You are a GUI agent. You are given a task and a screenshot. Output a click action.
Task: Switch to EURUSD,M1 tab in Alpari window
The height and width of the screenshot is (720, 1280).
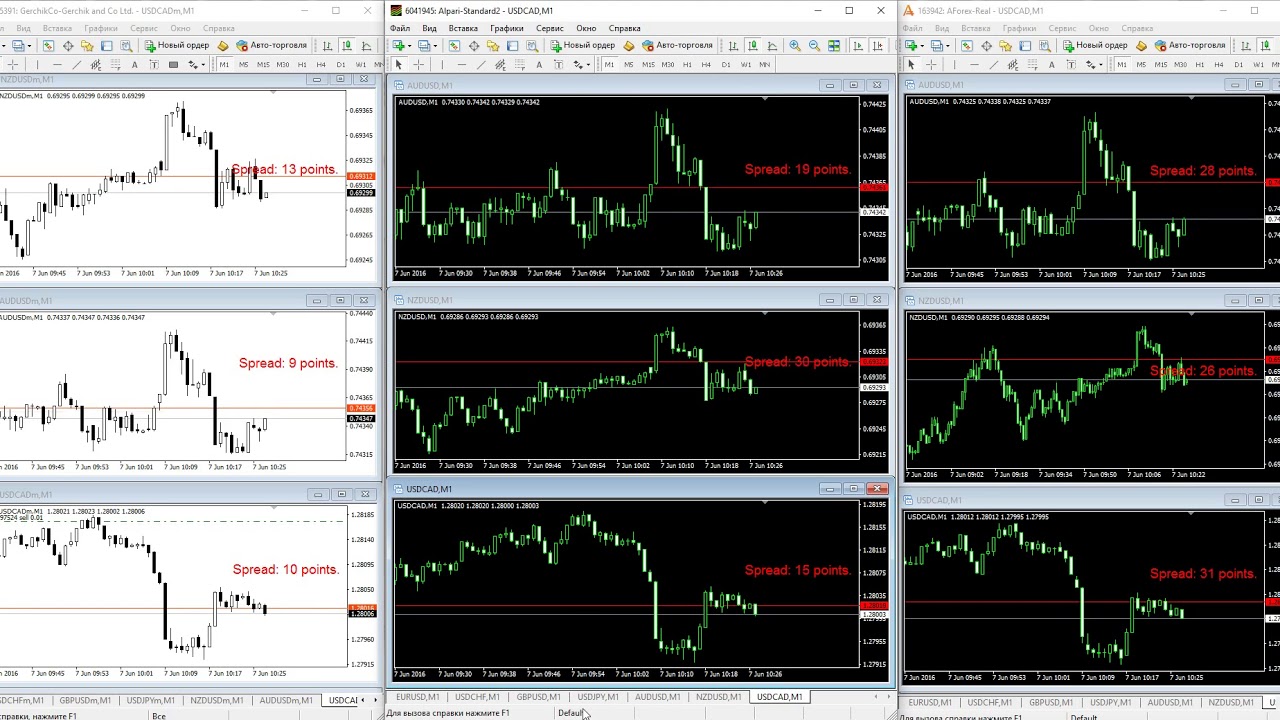[417, 697]
